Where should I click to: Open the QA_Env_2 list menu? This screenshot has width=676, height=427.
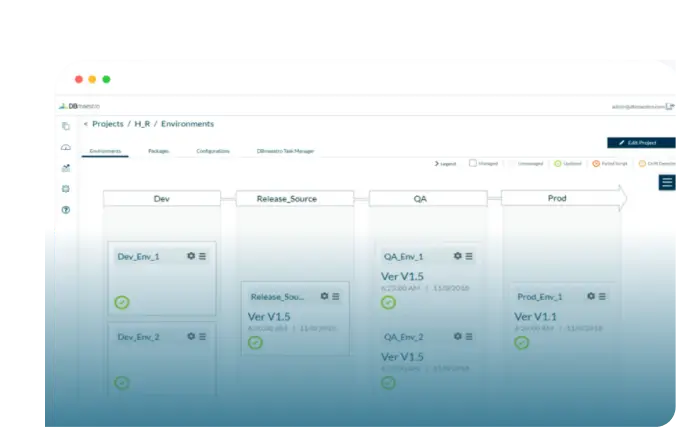[x=469, y=336]
